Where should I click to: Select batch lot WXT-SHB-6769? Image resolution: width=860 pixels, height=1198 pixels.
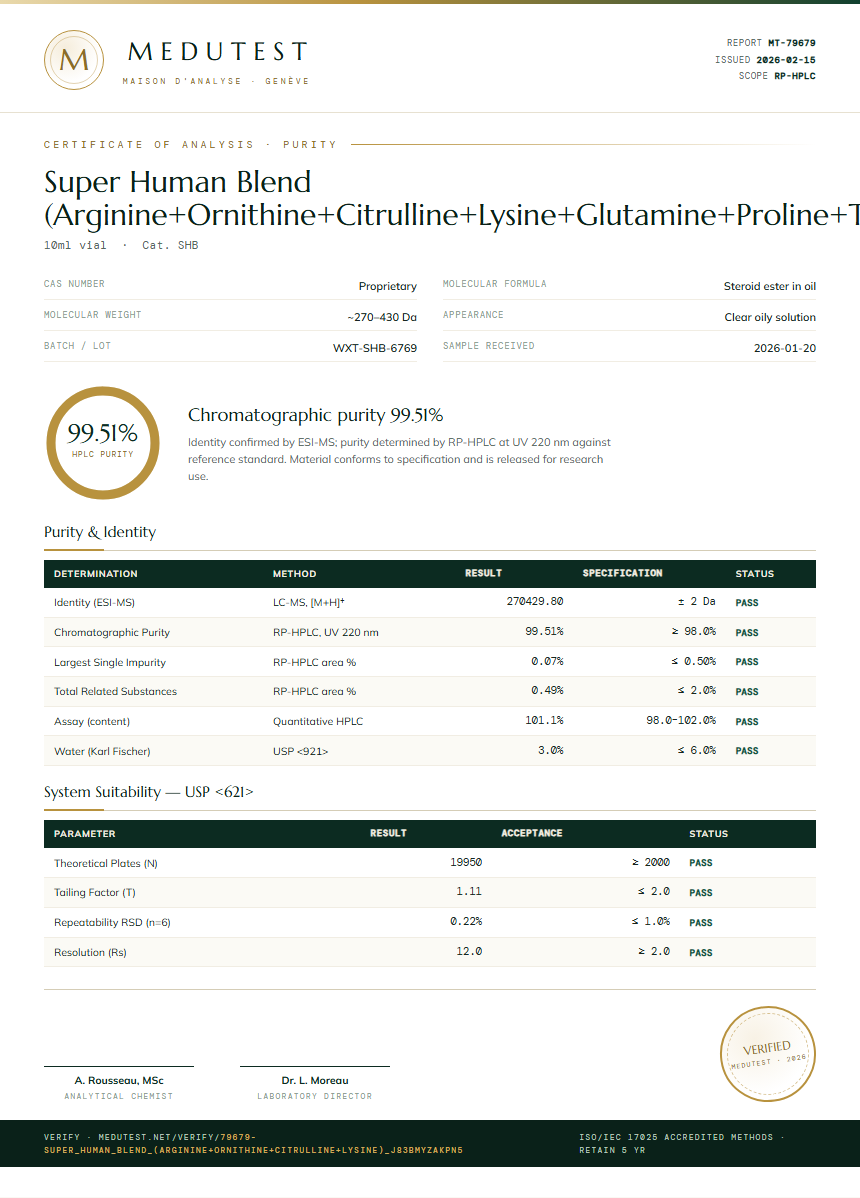374,348
